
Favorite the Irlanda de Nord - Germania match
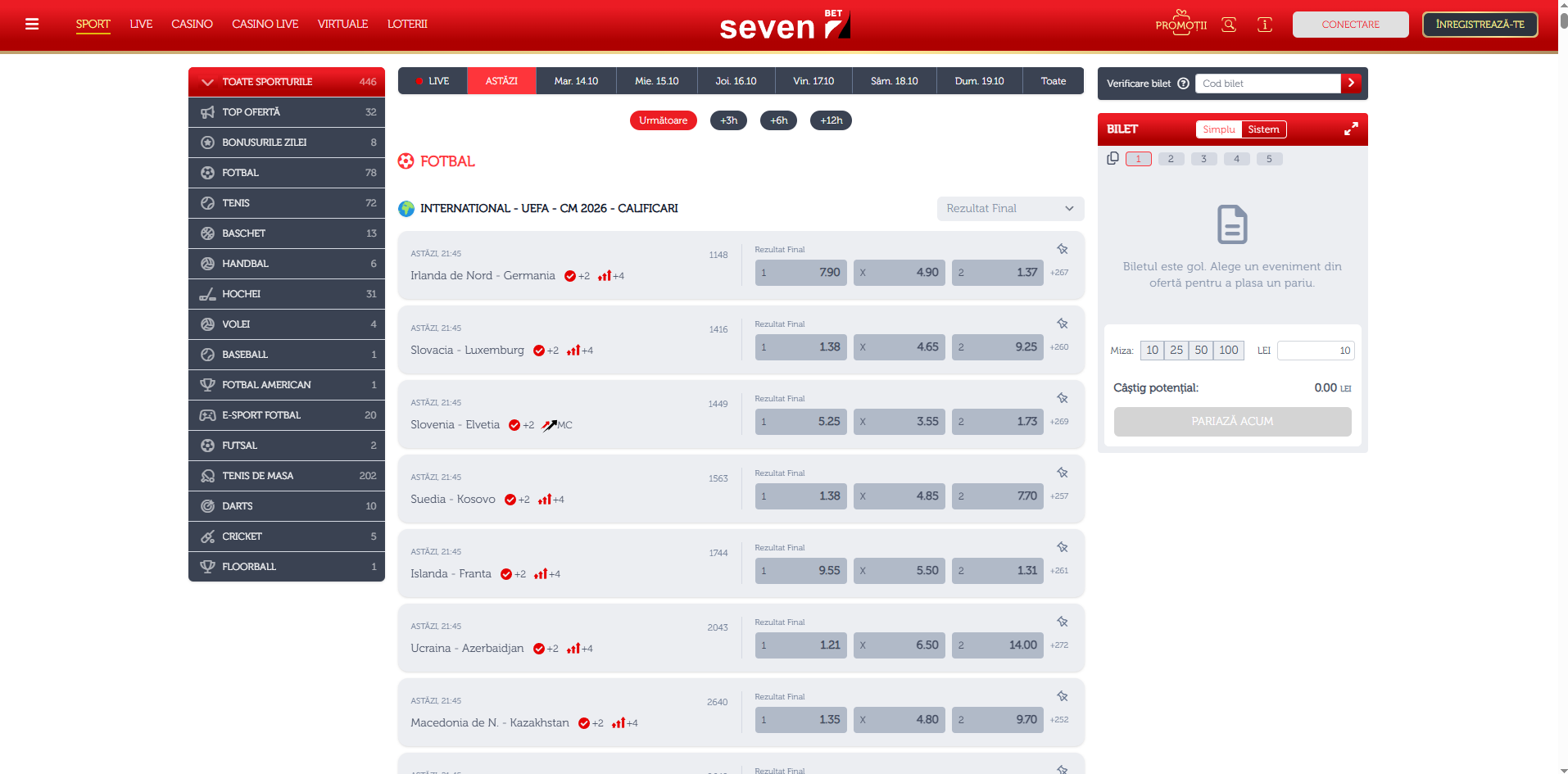pyautogui.click(x=1062, y=249)
